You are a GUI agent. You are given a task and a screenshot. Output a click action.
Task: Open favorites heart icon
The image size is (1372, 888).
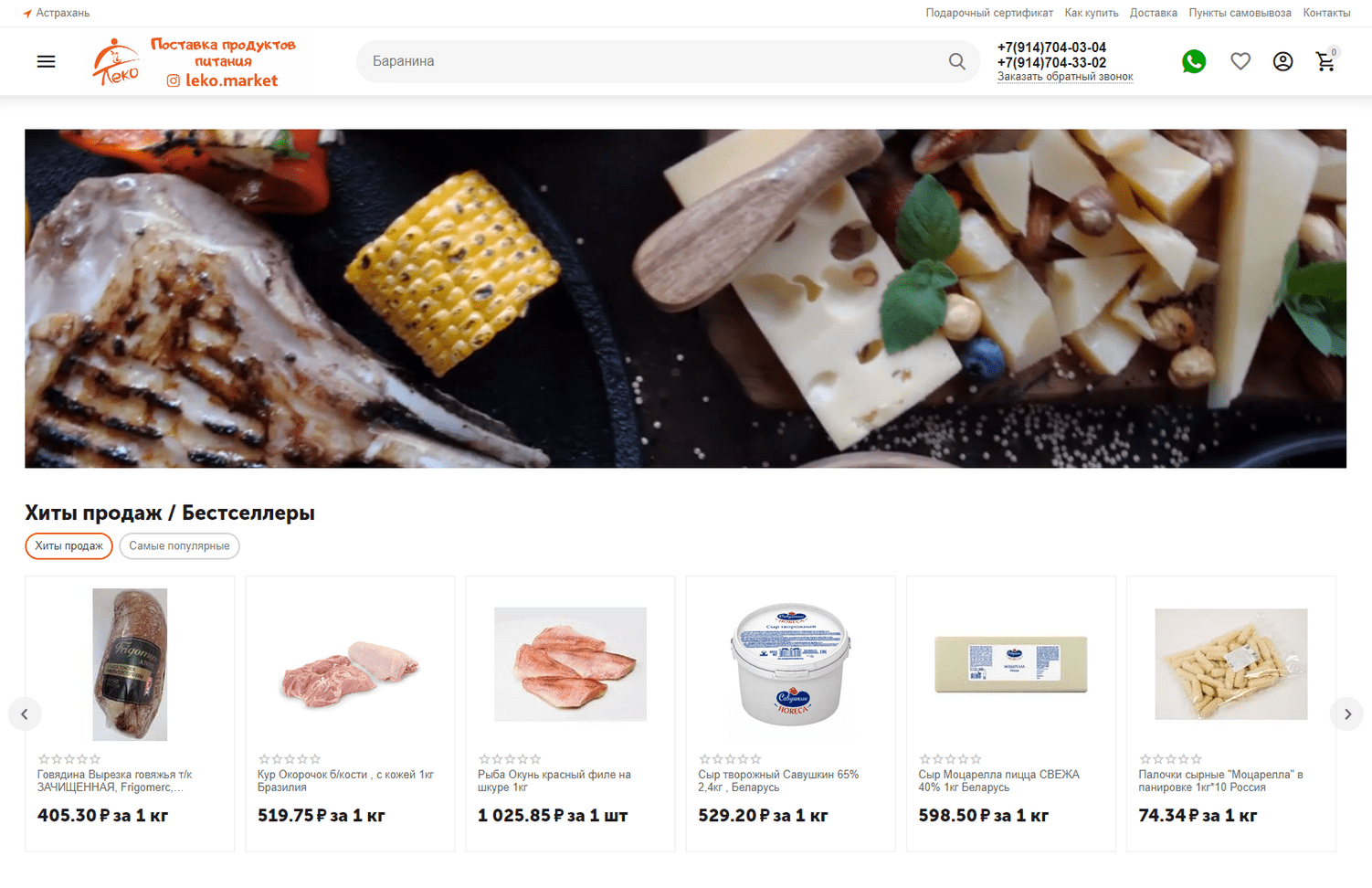(x=1240, y=61)
